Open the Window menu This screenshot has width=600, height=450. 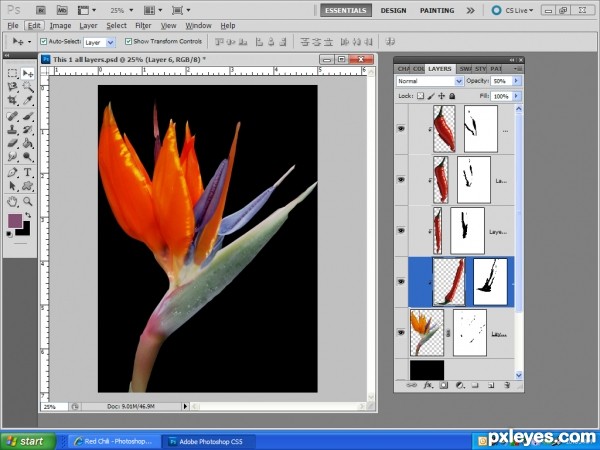[198, 26]
